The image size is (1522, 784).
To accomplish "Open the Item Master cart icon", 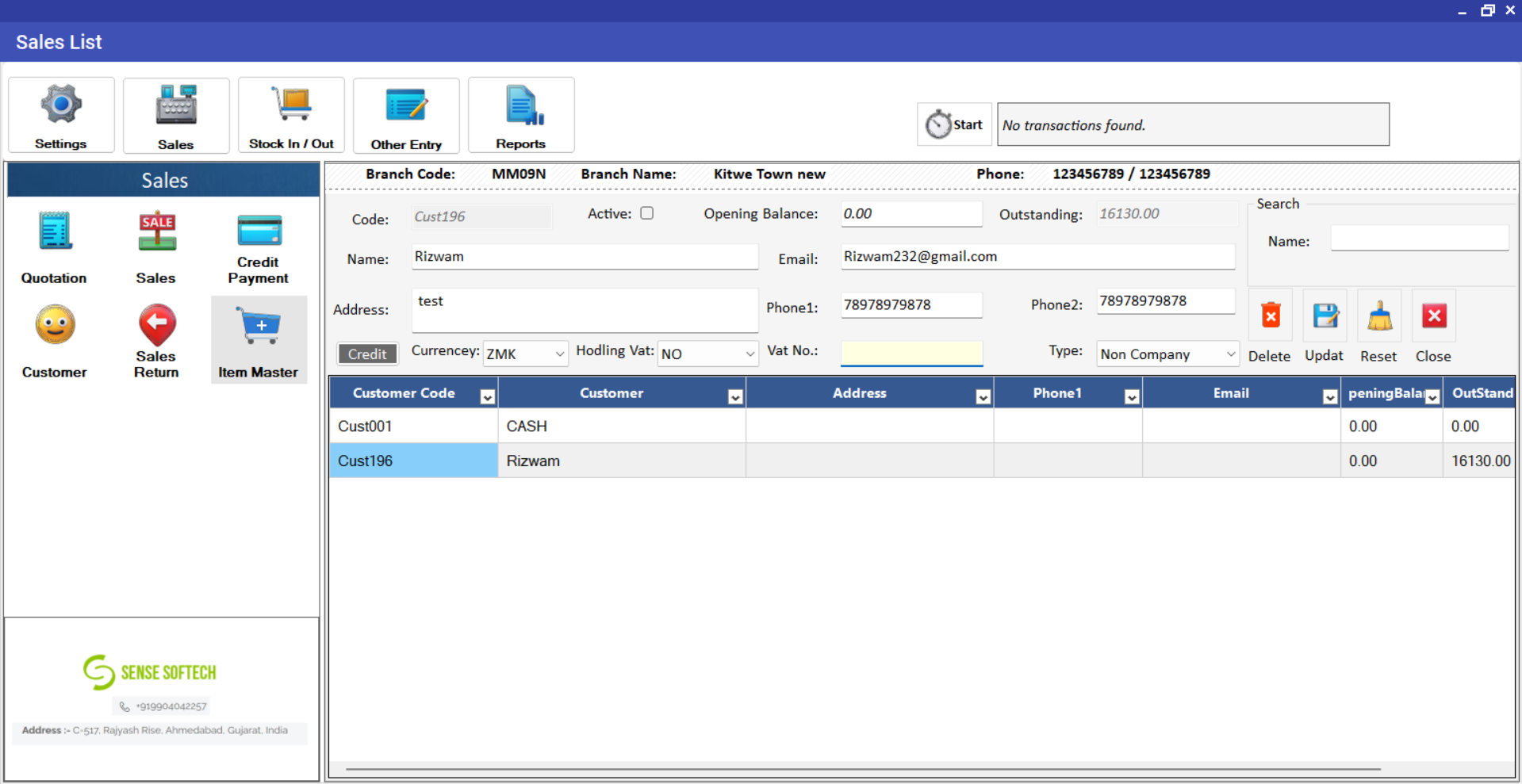I will pos(259,325).
